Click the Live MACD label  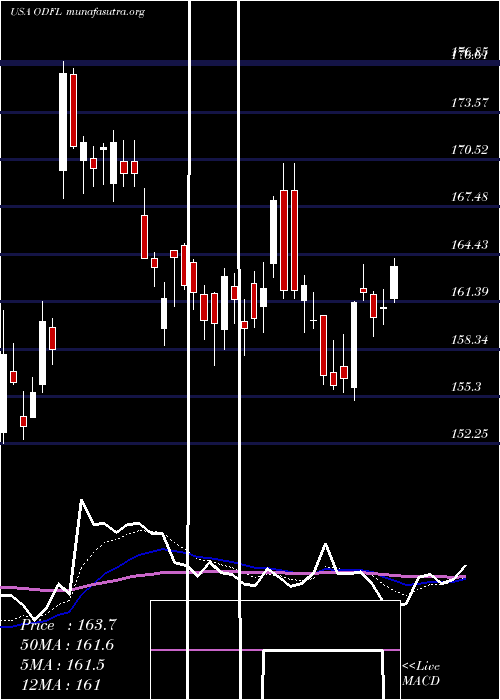pos(421,673)
